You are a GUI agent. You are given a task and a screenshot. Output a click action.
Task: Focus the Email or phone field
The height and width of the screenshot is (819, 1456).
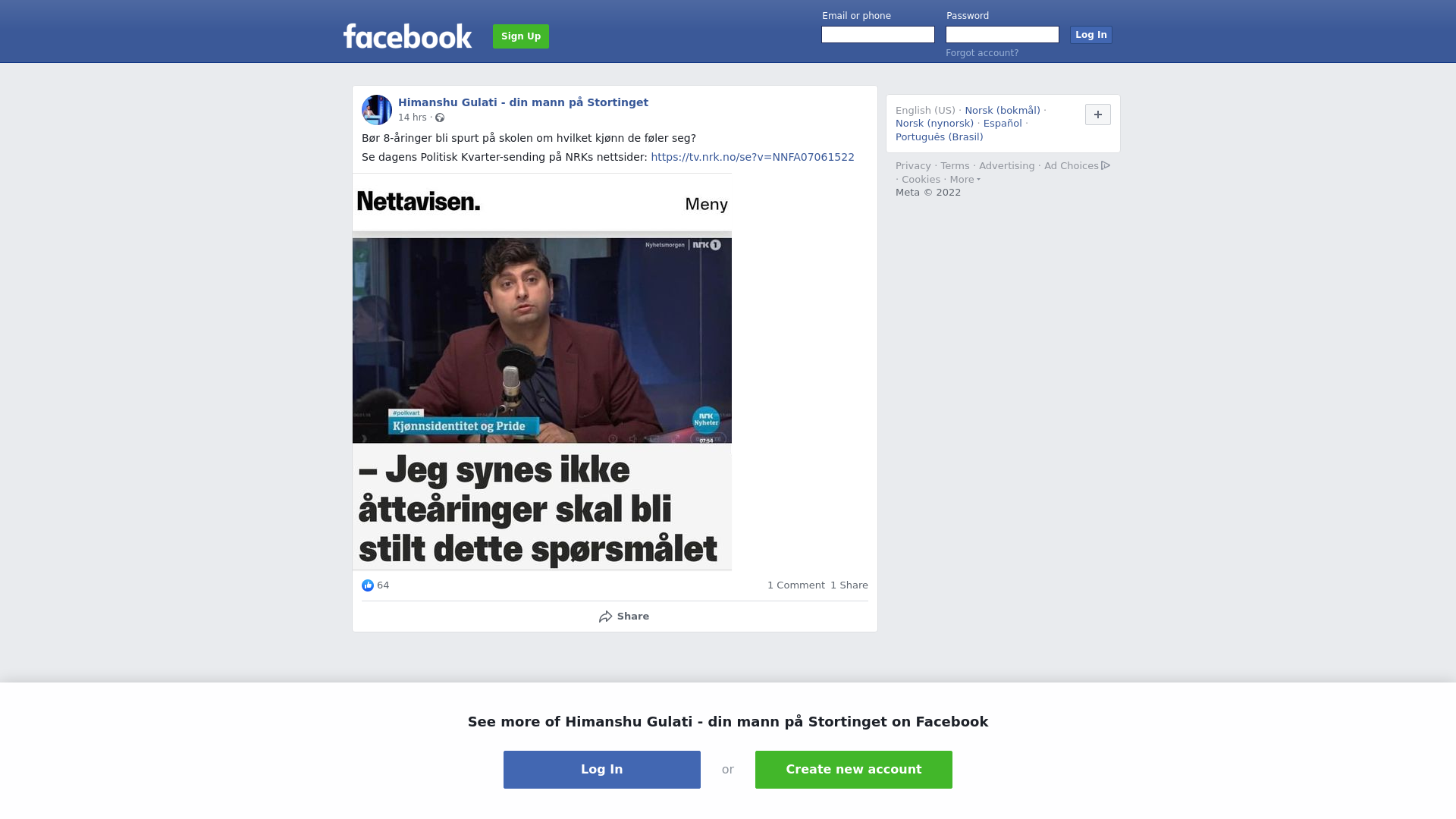[x=878, y=35]
